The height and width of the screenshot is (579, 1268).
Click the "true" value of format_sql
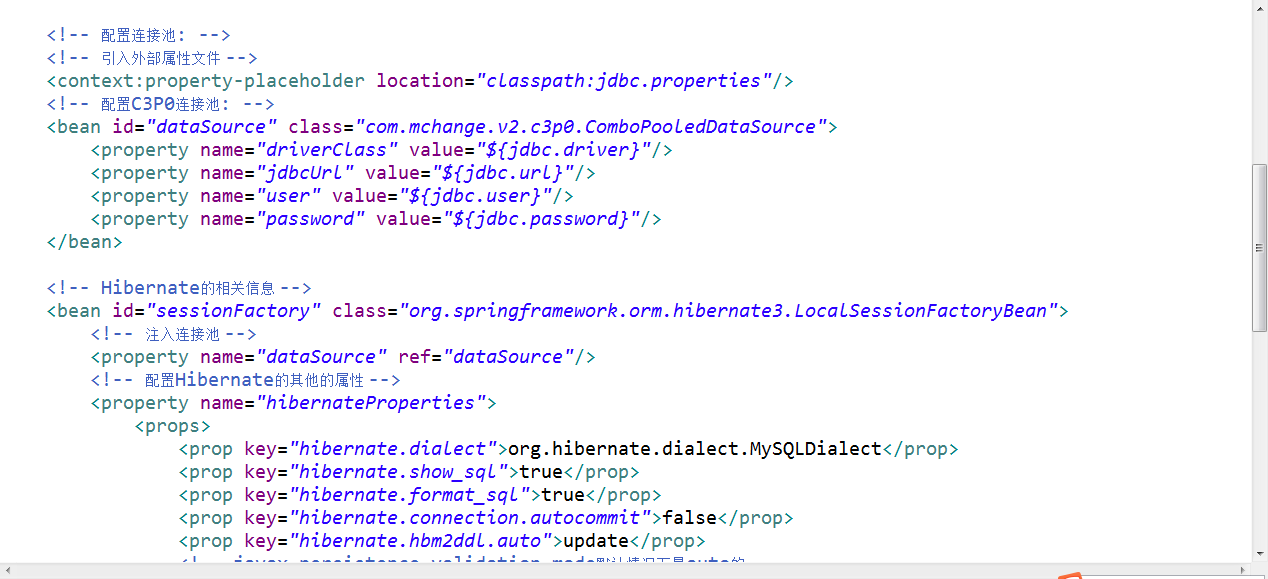pyautogui.click(x=563, y=495)
